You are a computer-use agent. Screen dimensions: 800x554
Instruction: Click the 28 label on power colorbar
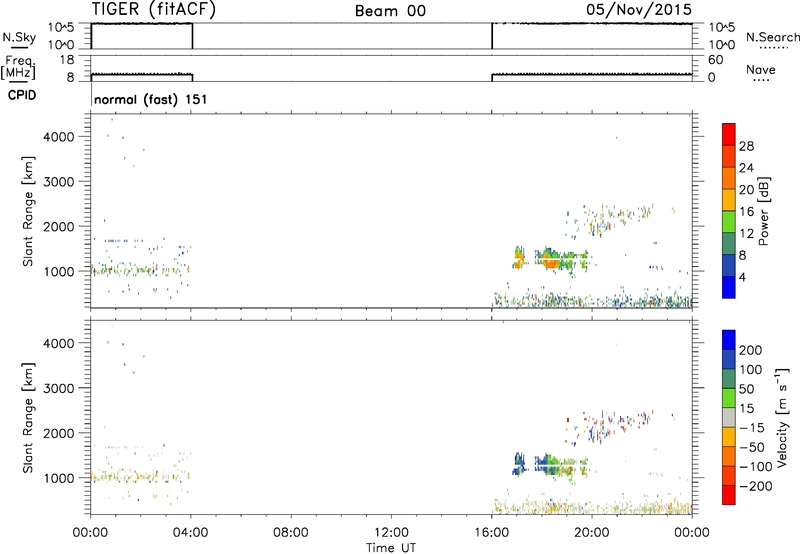tap(746, 146)
